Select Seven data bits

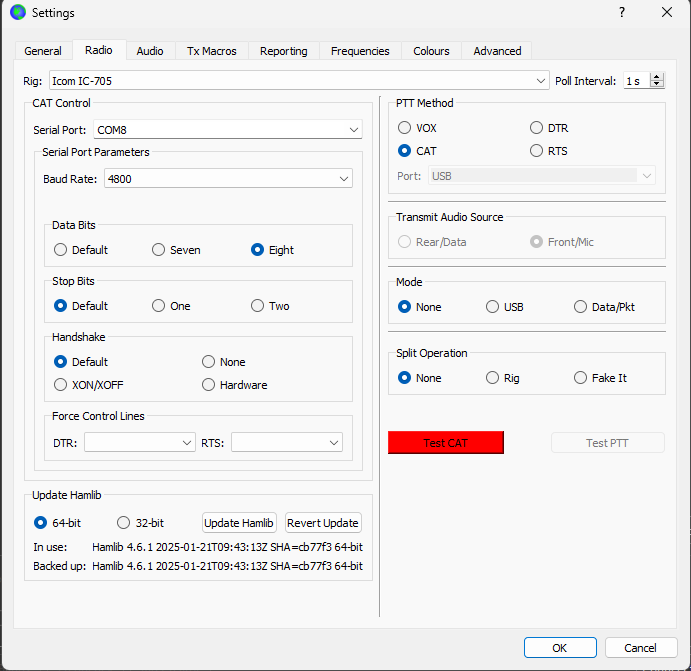176,250
